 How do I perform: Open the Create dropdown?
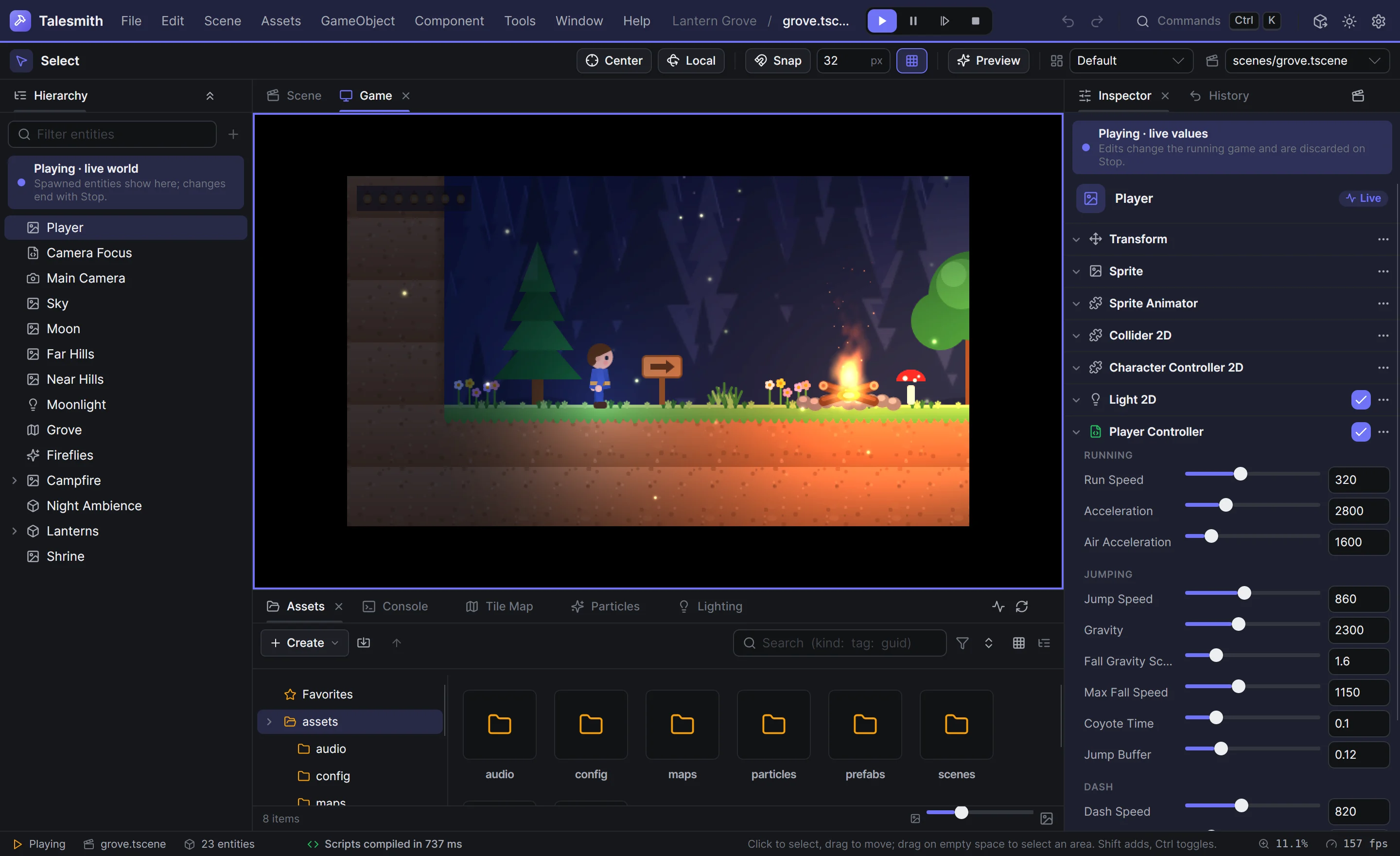coord(304,643)
